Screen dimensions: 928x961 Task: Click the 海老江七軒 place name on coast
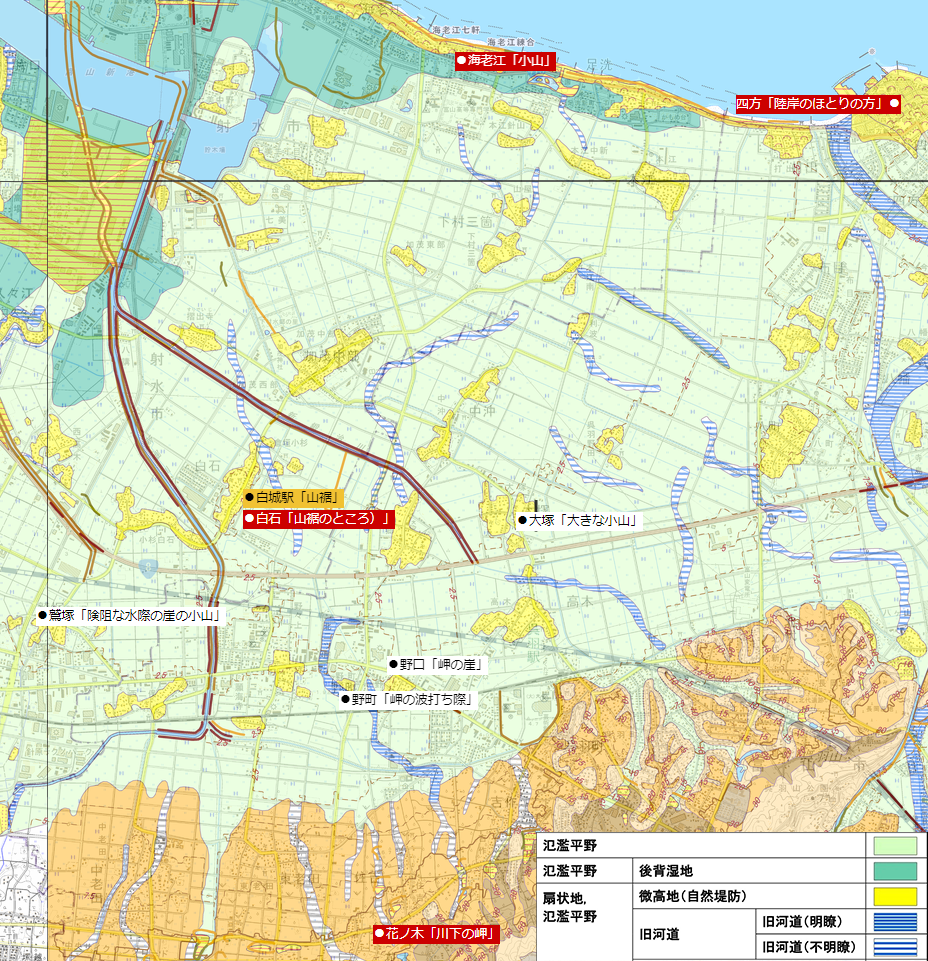(x=458, y=33)
